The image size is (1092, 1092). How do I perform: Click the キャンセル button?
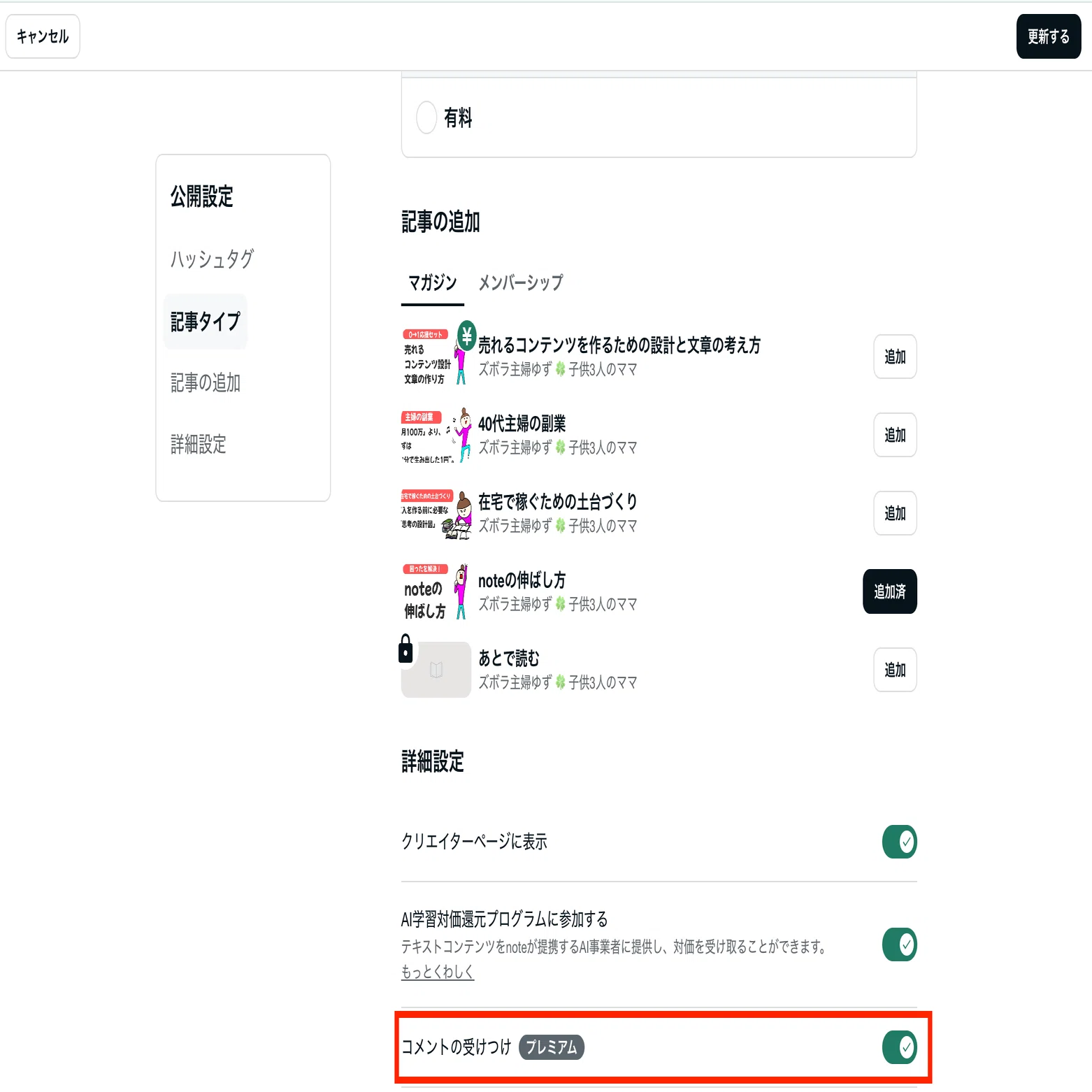tap(43, 36)
